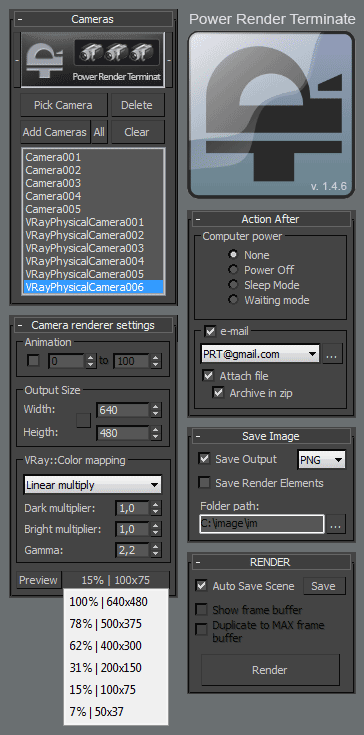Image resolution: width=364 pixels, height=735 pixels.
Task: Click the Dark multiplier spinner
Action: (x=156, y=508)
